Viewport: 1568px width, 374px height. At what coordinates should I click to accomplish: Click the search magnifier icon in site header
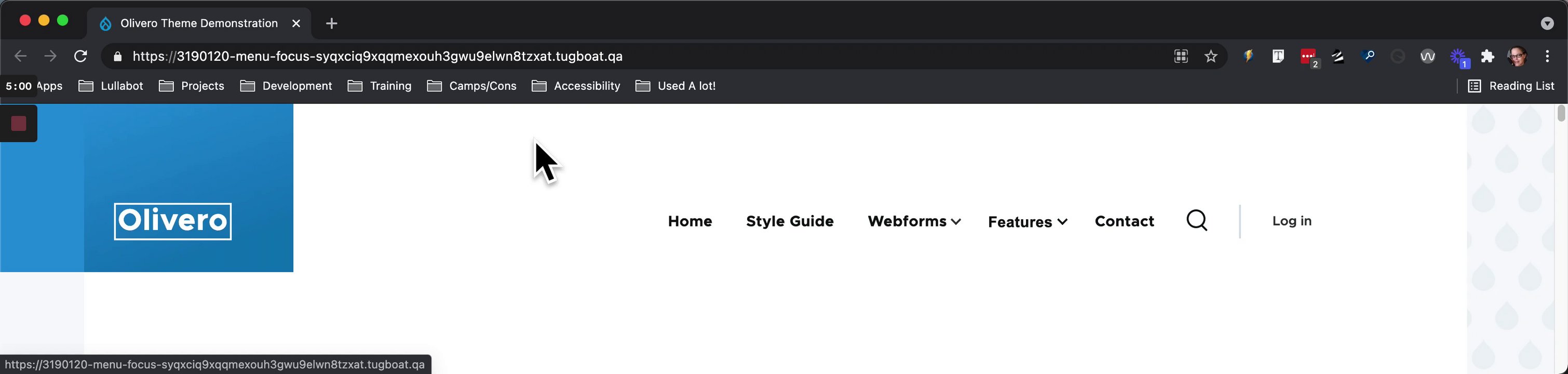click(1197, 220)
